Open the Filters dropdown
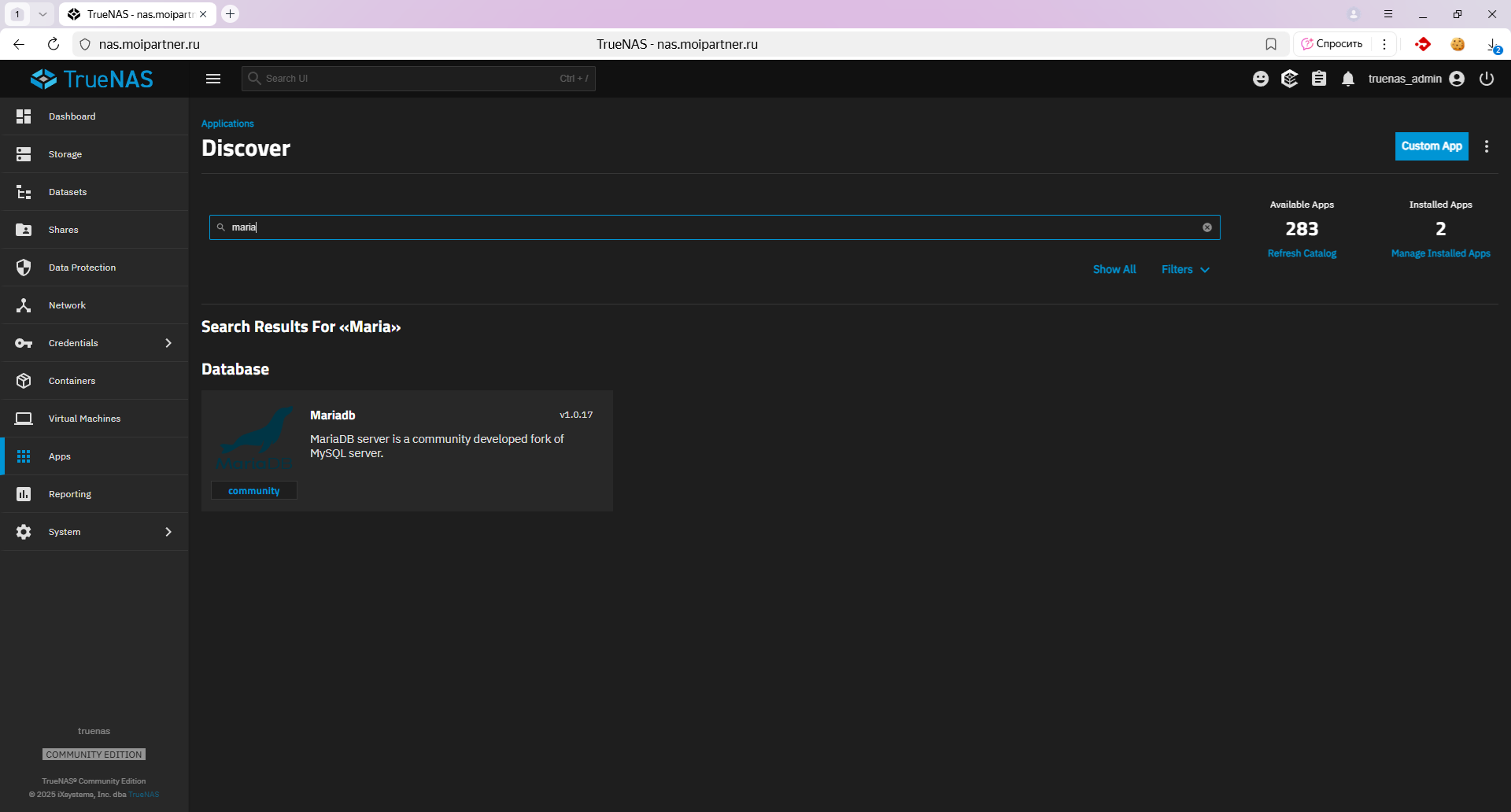This screenshot has height=812, width=1511. [1184, 269]
